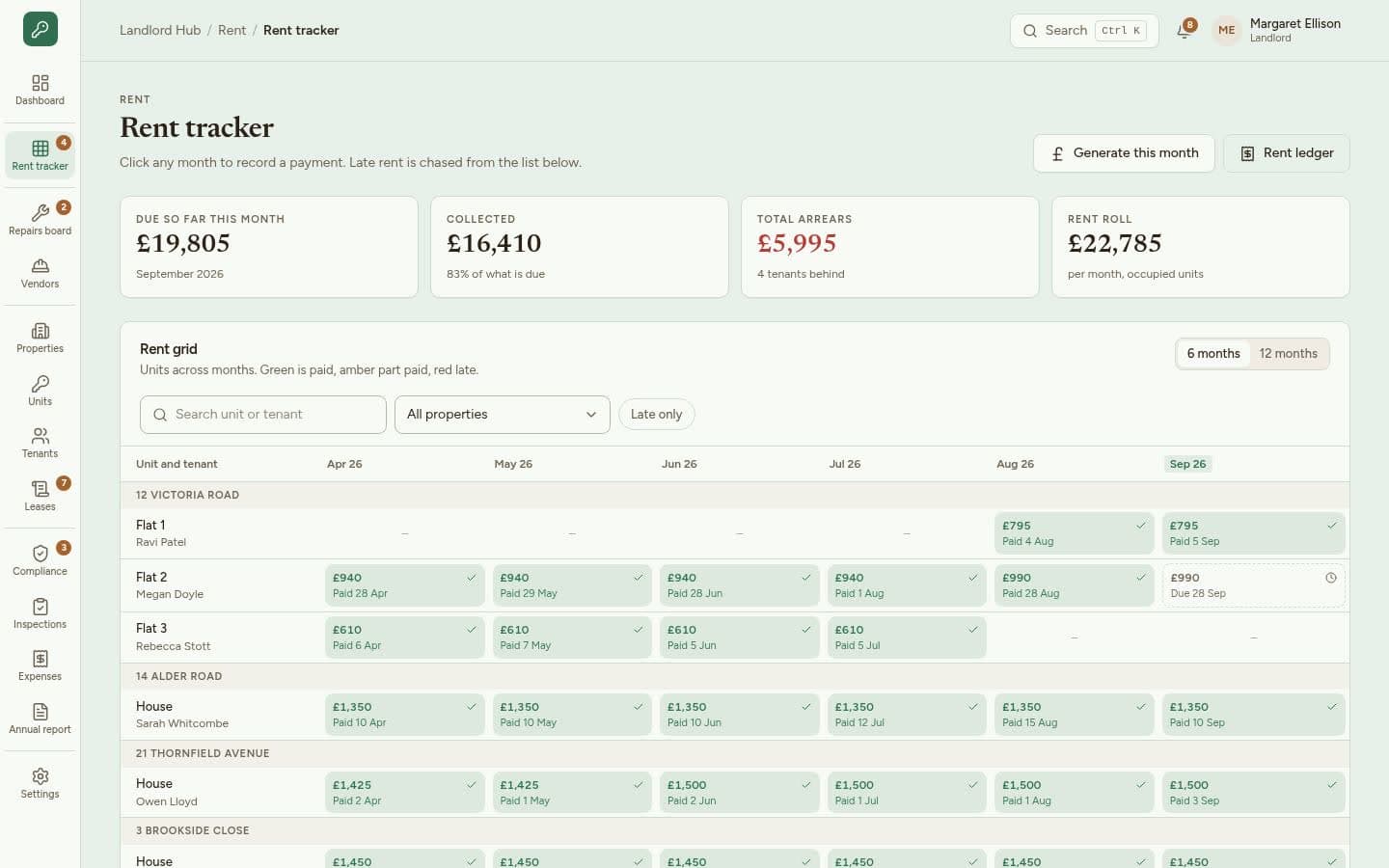Image resolution: width=1389 pixels, height=868 pixels.
Task: Switch grid to 12 months view
Action: coord(1289,354)
